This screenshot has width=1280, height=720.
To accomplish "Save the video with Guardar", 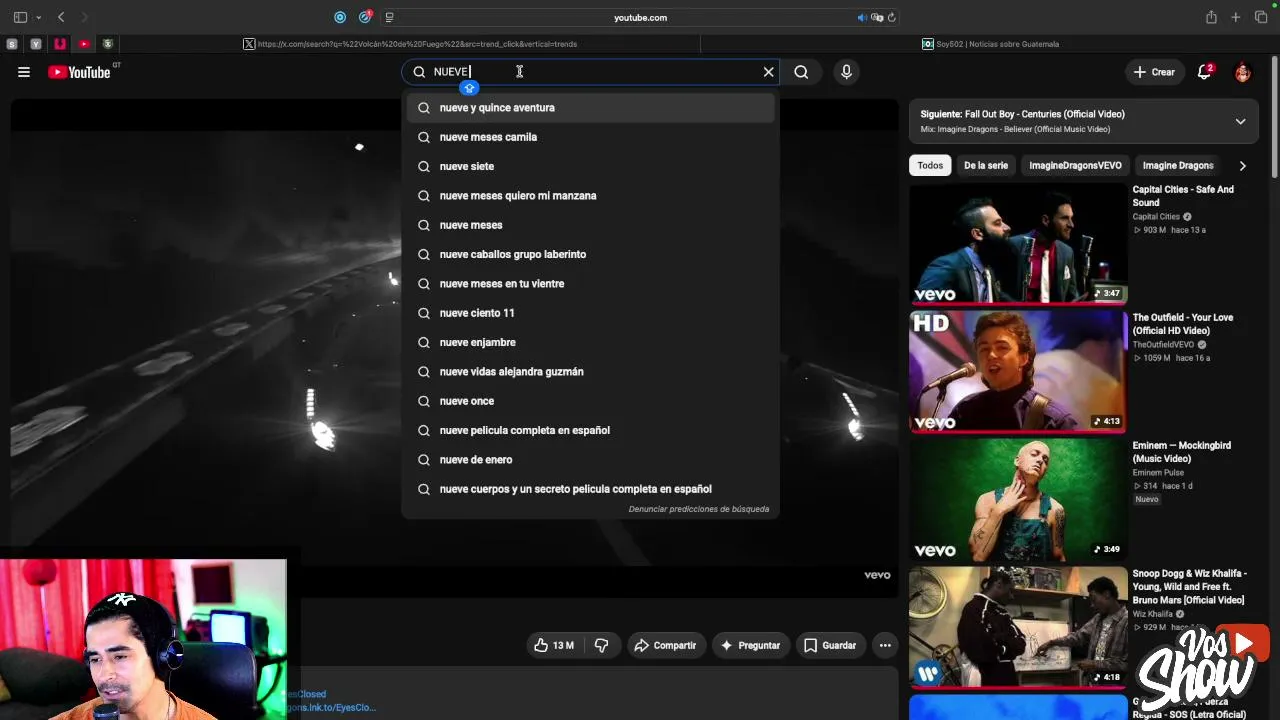I will 830,646.
